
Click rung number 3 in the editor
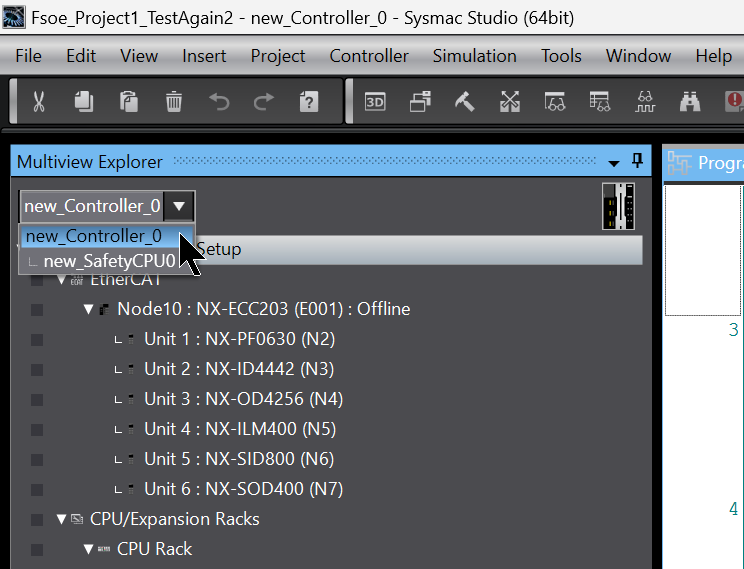coord(734,329)
